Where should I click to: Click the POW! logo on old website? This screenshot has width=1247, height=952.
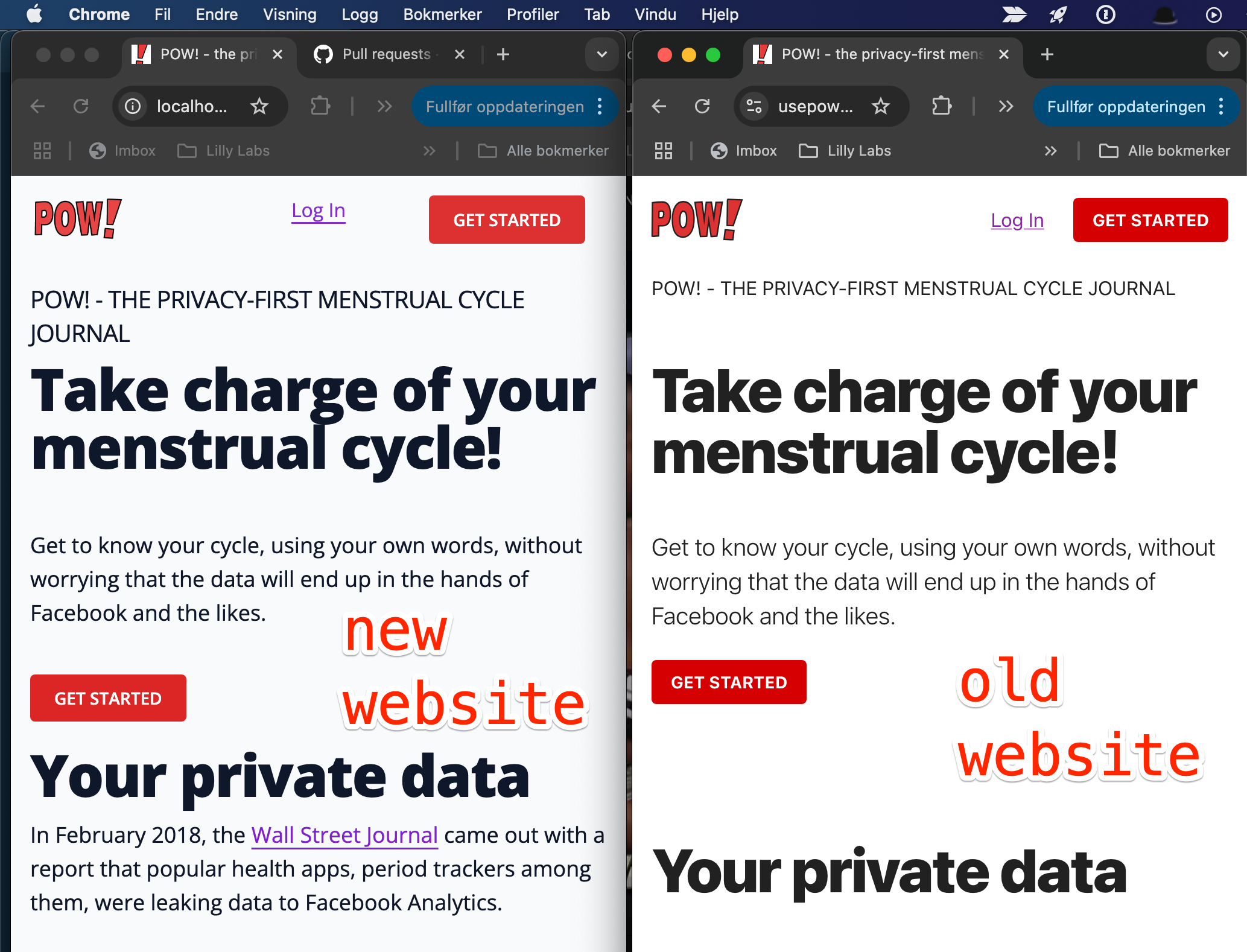pos(697,220)
